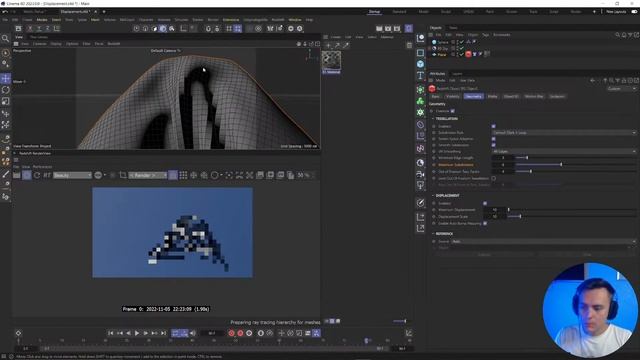Add a Cube primitive from object palette
640x360 pixels.
pyautogui.click(x=420, y=64)
